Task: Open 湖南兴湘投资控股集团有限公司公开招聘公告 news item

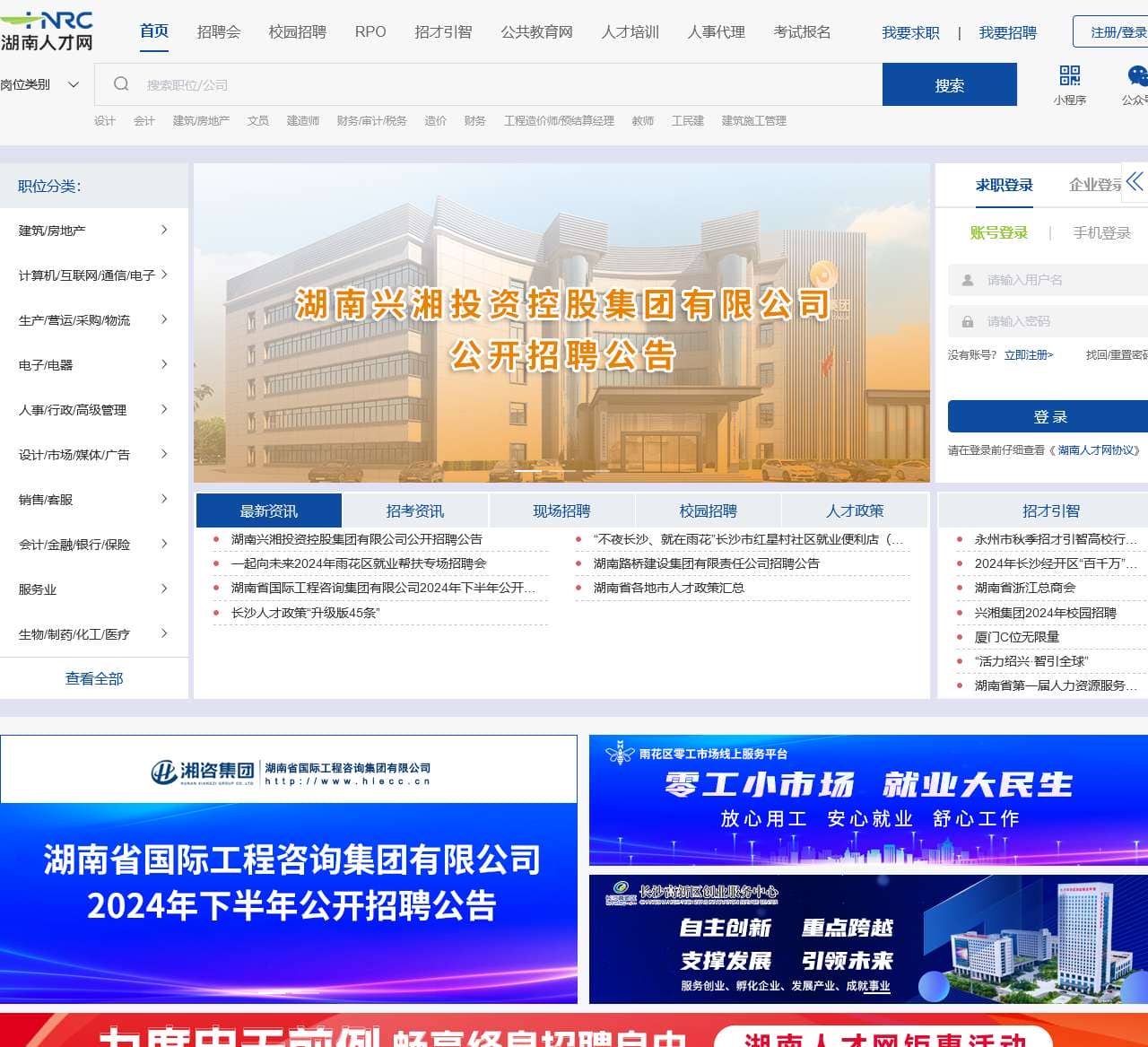Action: tap(356, 539)
